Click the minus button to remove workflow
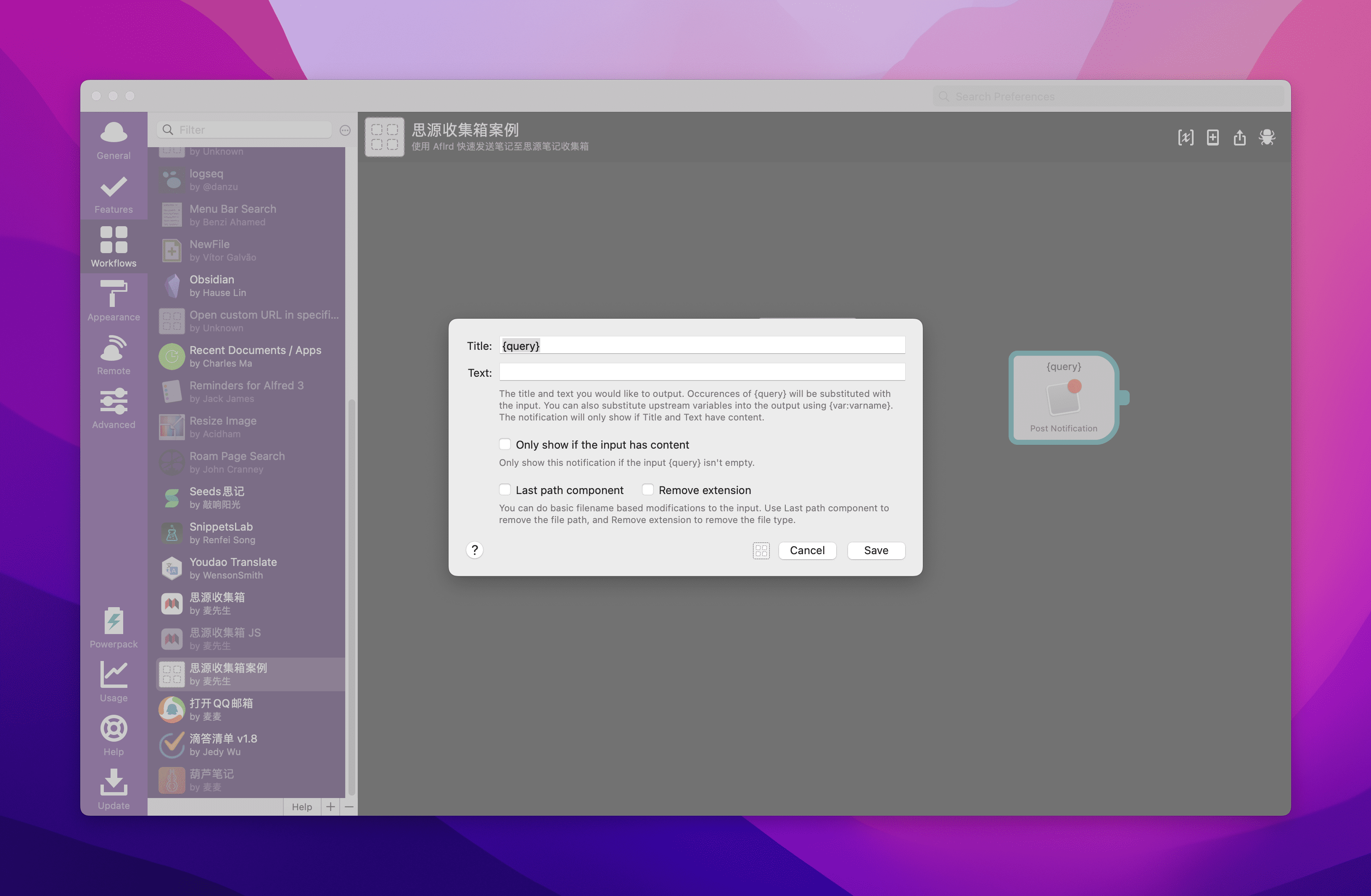 point(349,807)
